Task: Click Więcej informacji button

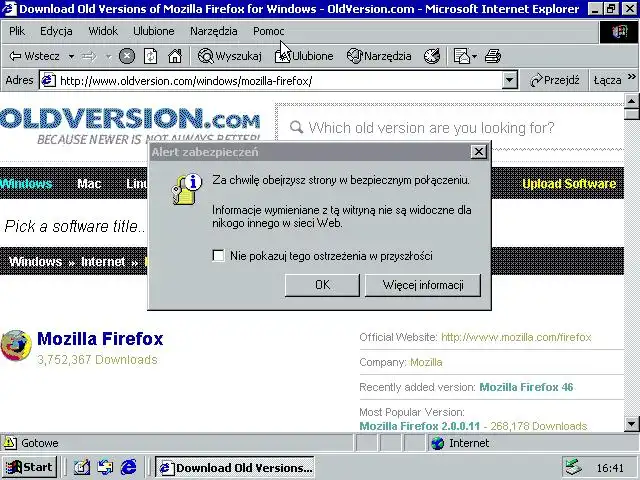Action: 422,285
